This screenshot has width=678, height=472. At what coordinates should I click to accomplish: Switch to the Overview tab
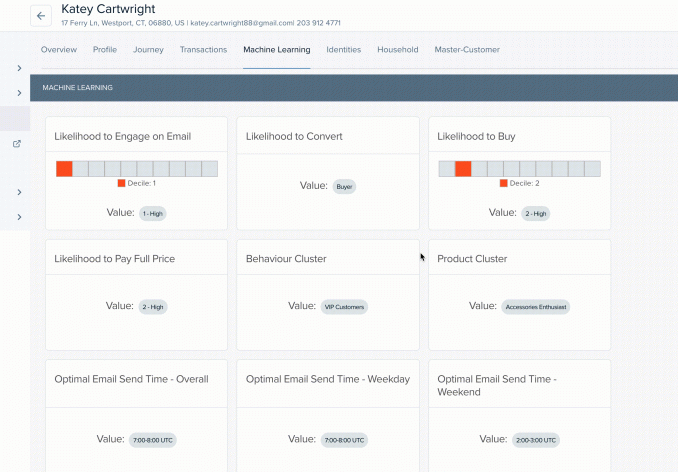[59, 50]
